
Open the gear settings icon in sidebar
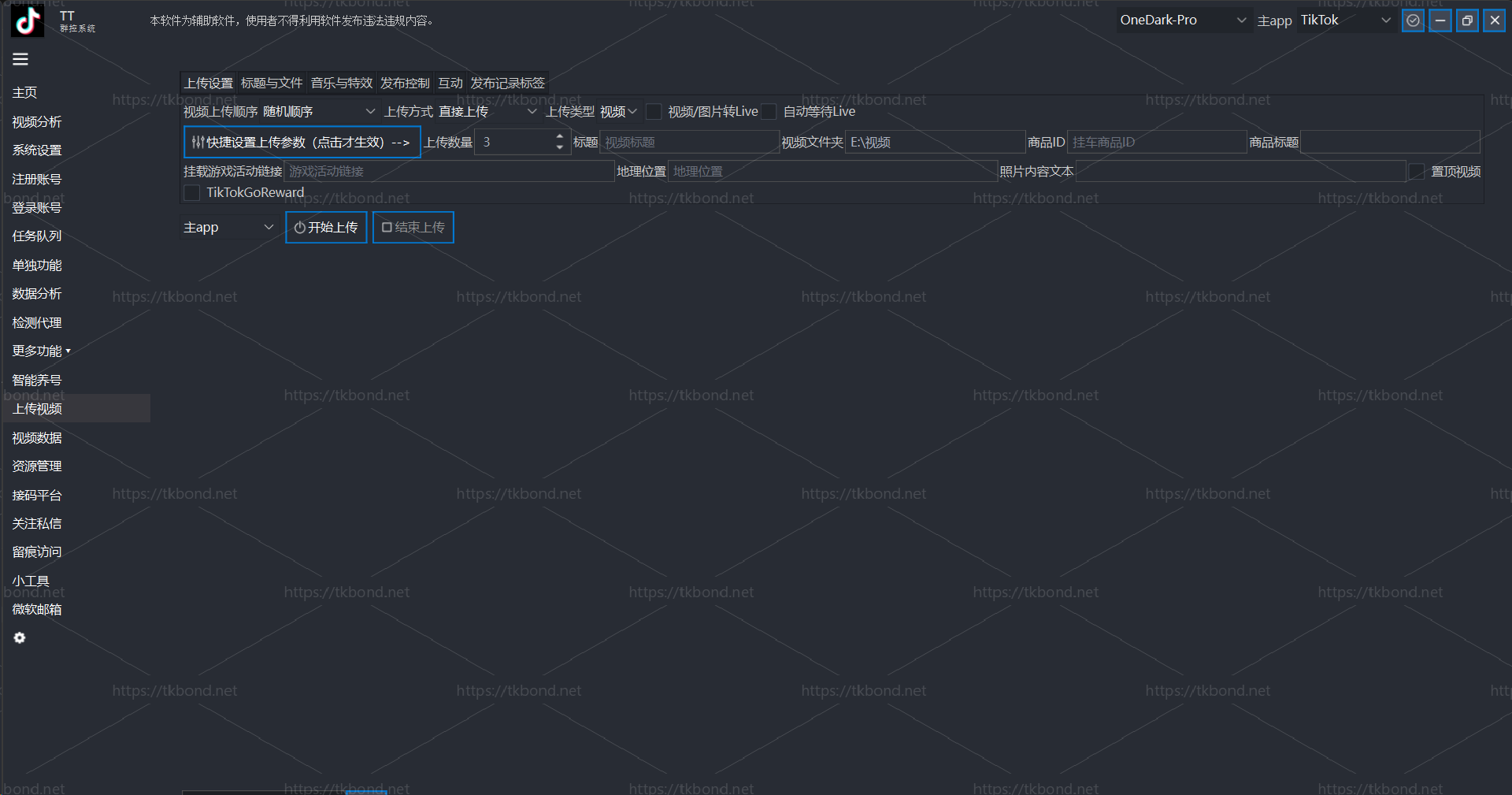click(x=20, y=638)
